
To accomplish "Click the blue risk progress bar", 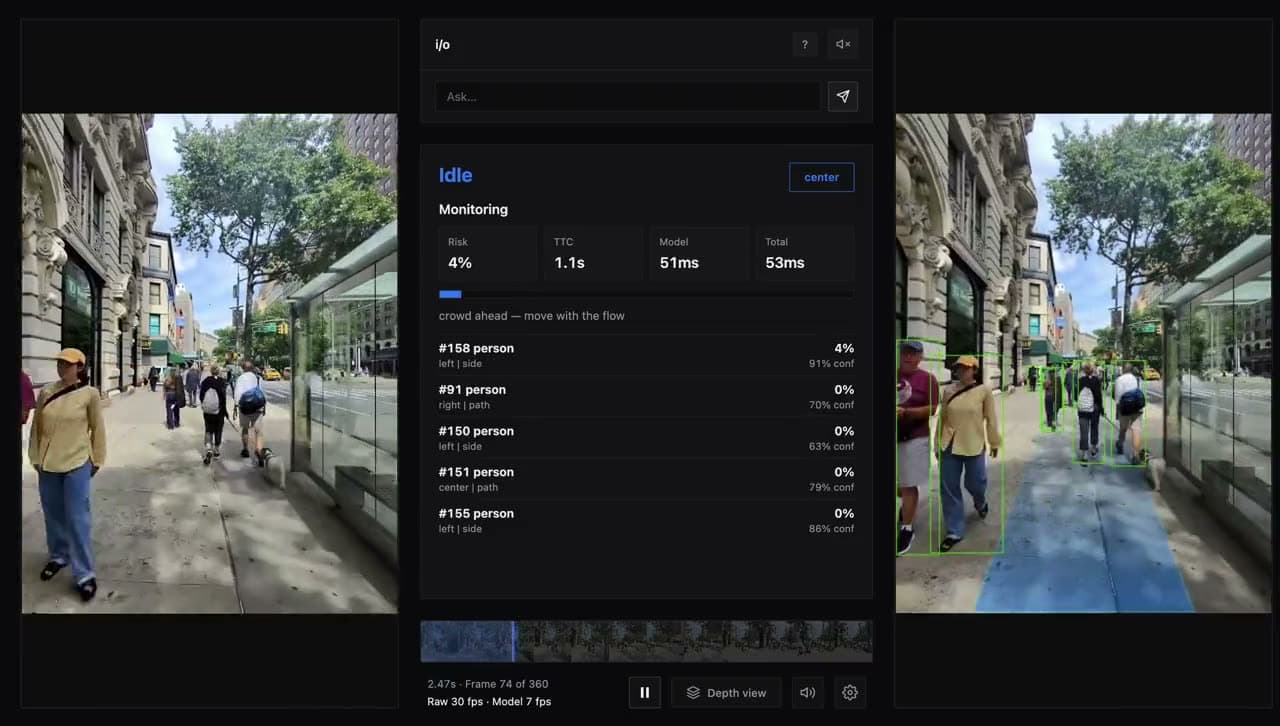I will [x=450, y=294].
